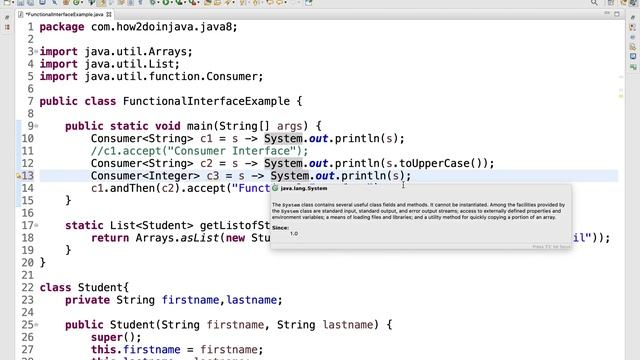Click 'asList' on line 18
This screenshot has height=360, width=640.
200,238
